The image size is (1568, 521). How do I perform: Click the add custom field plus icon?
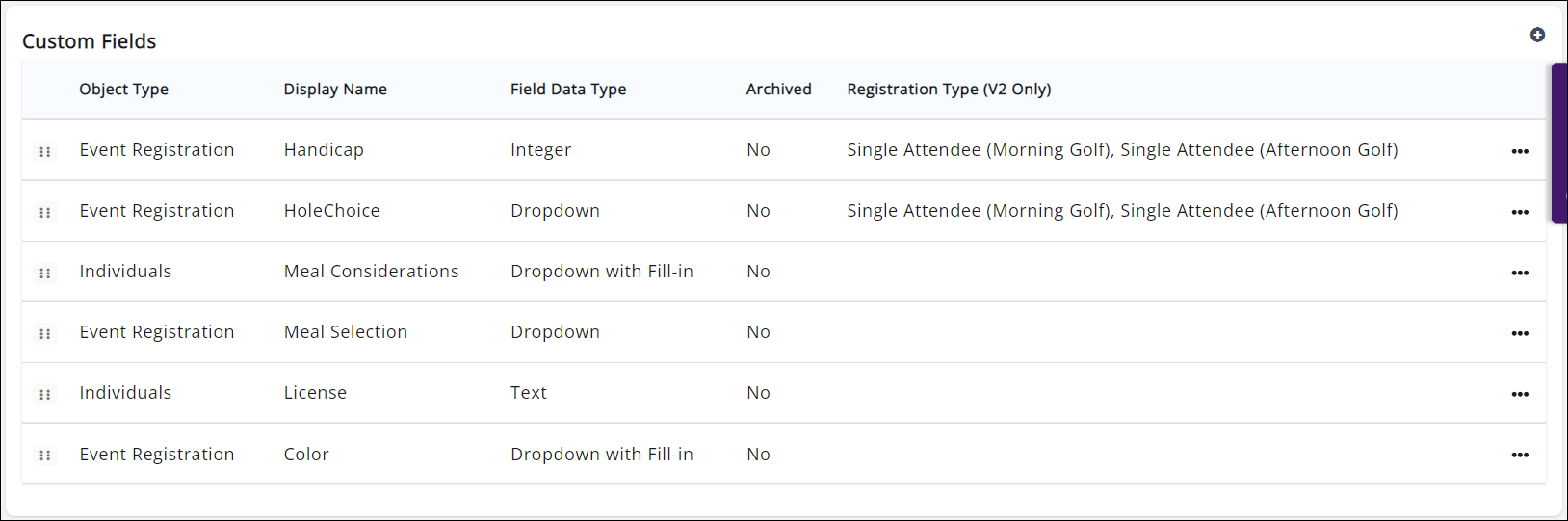pos(1537,35)
